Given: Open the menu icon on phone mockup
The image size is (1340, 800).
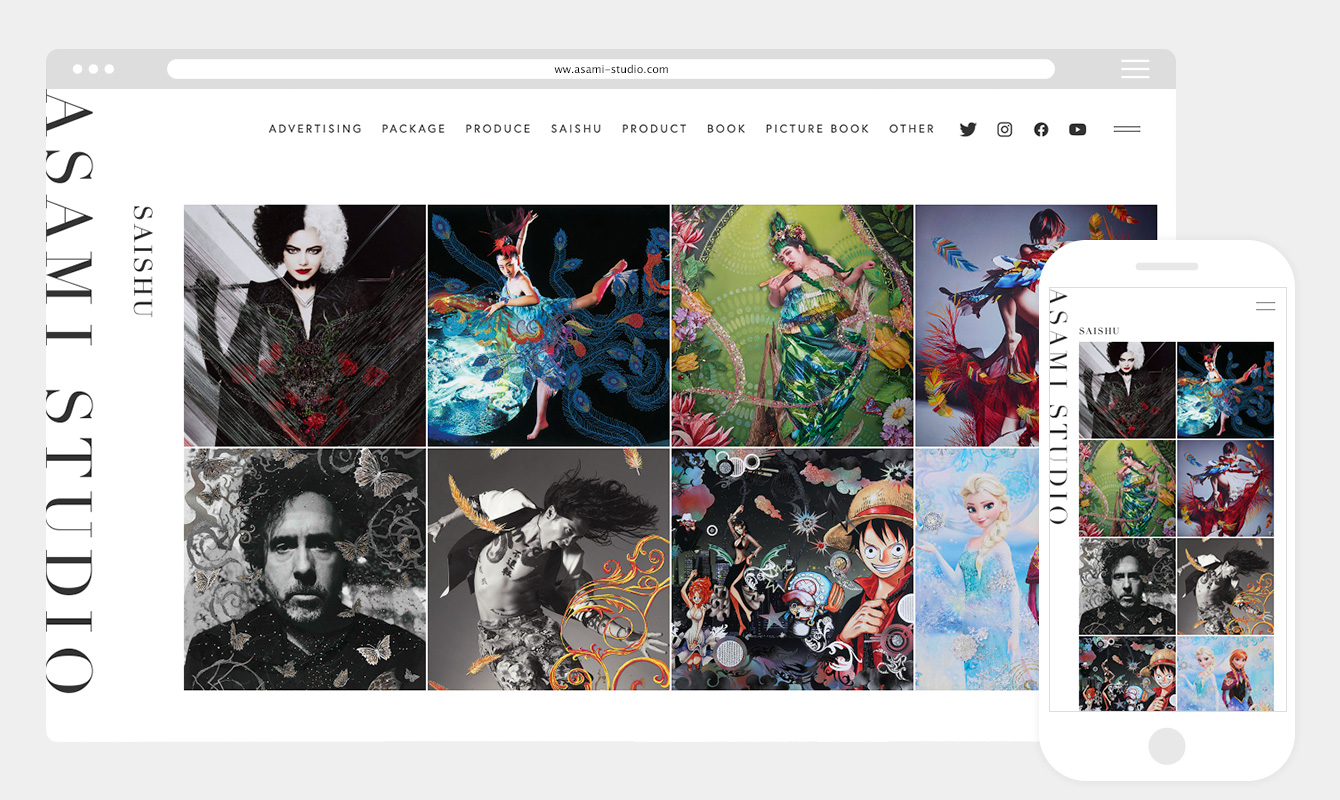Looking at the screenshot, I should coord(1266,306).
